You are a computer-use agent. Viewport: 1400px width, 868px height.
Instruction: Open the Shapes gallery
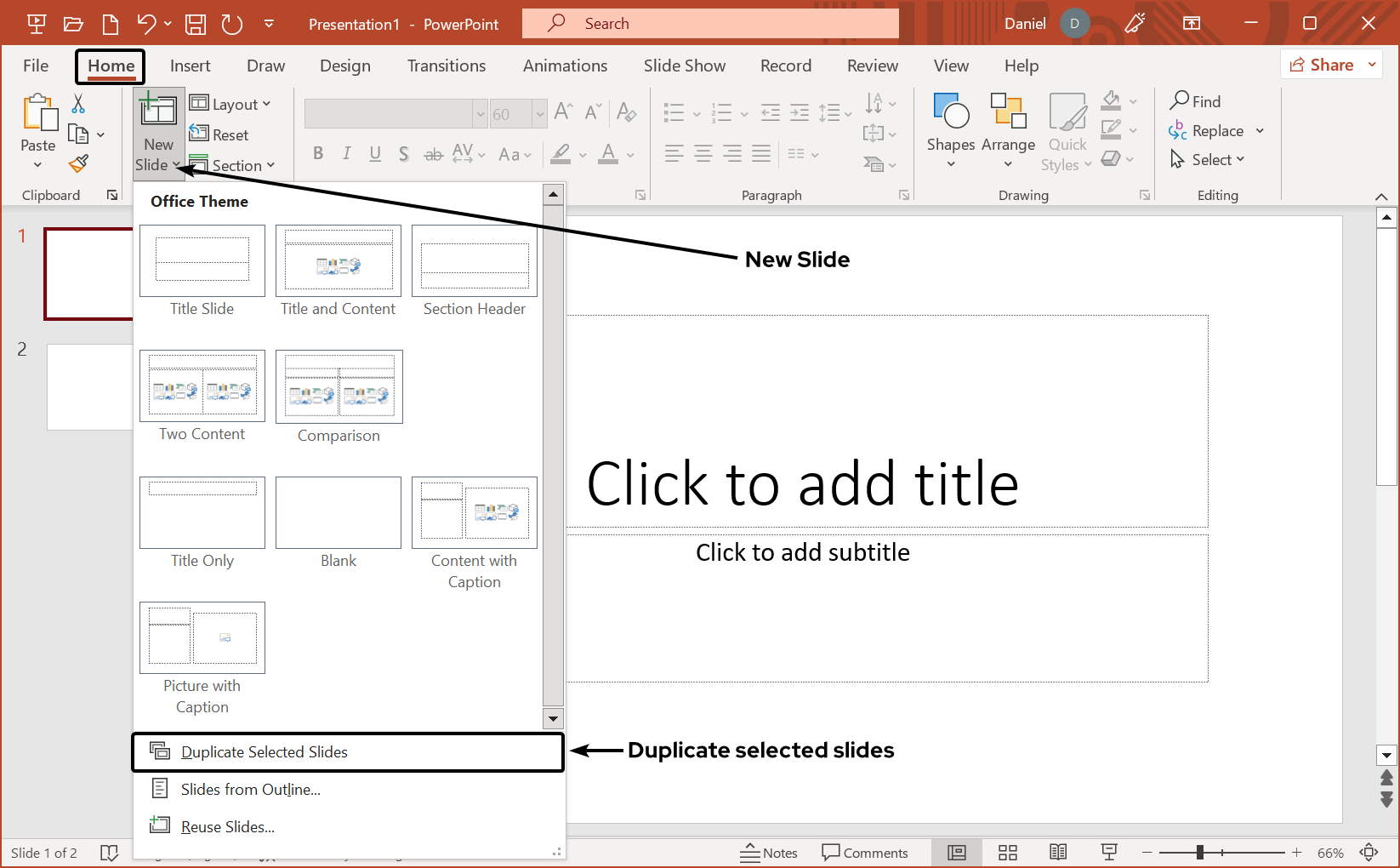pyautogui.click(x=950, y=129)
